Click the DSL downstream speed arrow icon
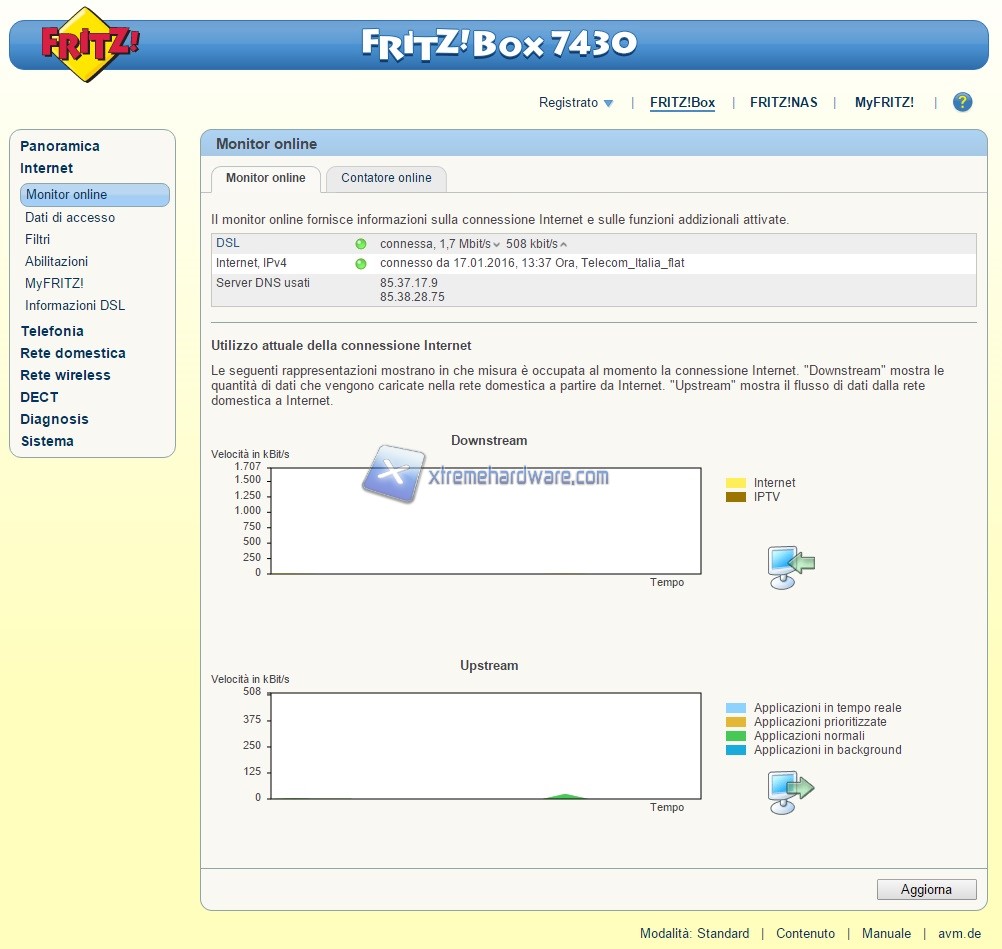This screenshot has height=949, width=1002. click(x=497, y=245)
